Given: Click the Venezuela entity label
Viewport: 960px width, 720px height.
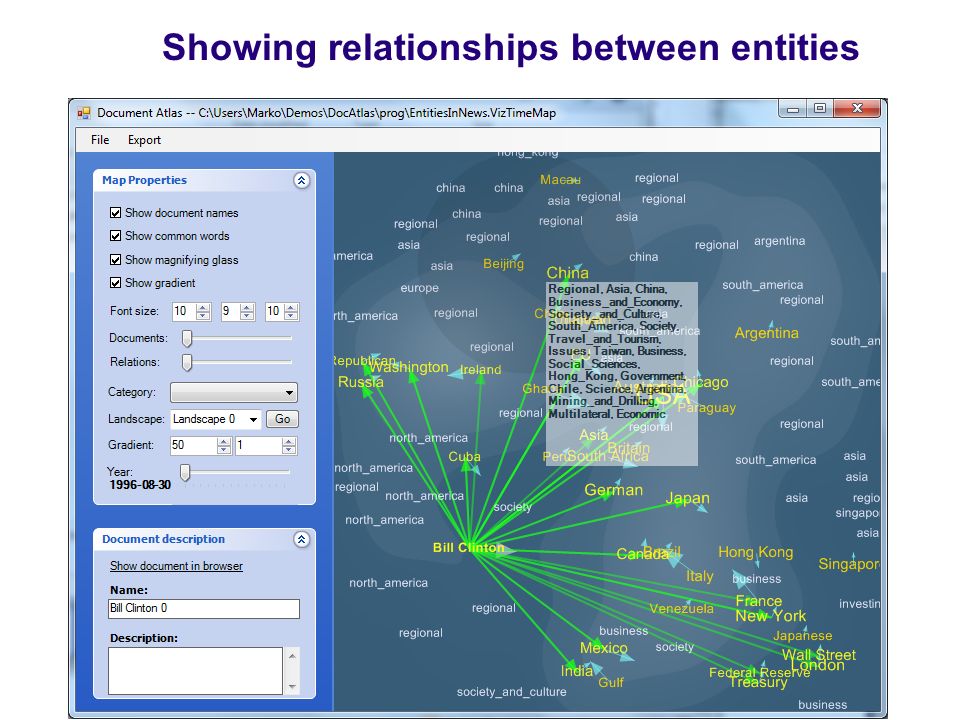Looking at the screenshot, I should click(681, 609).
